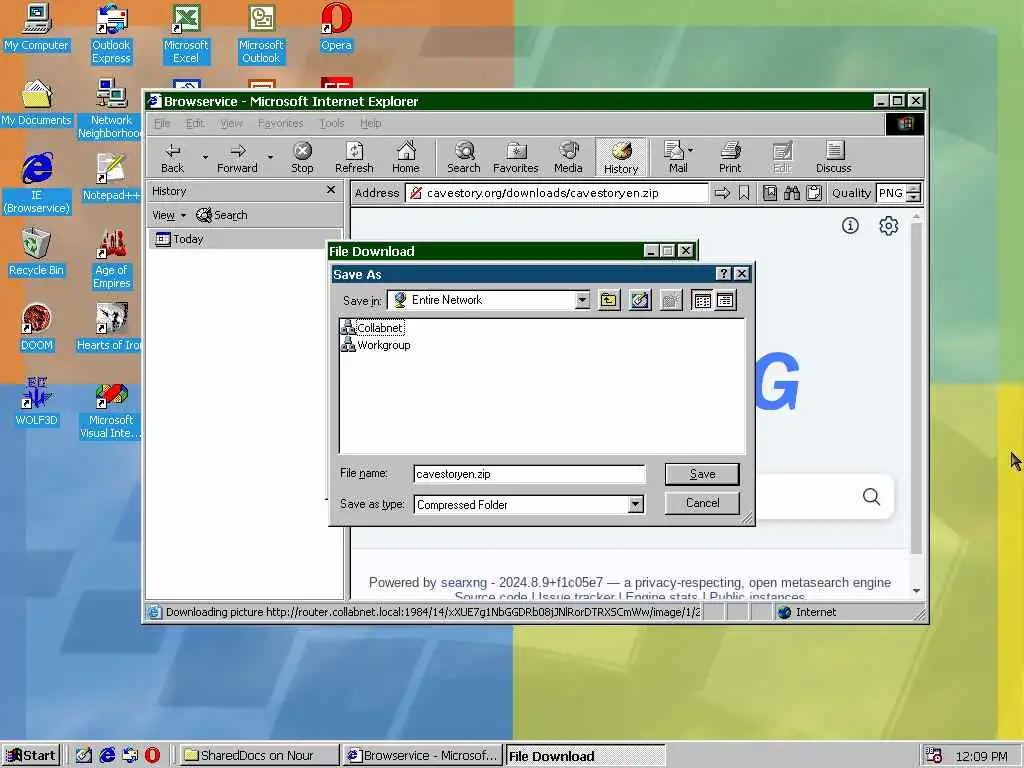Click the binoculars find icon in address toolbar
This screenshot has width=1024, height=768.
pyautogui.click(x=792, y=193)
